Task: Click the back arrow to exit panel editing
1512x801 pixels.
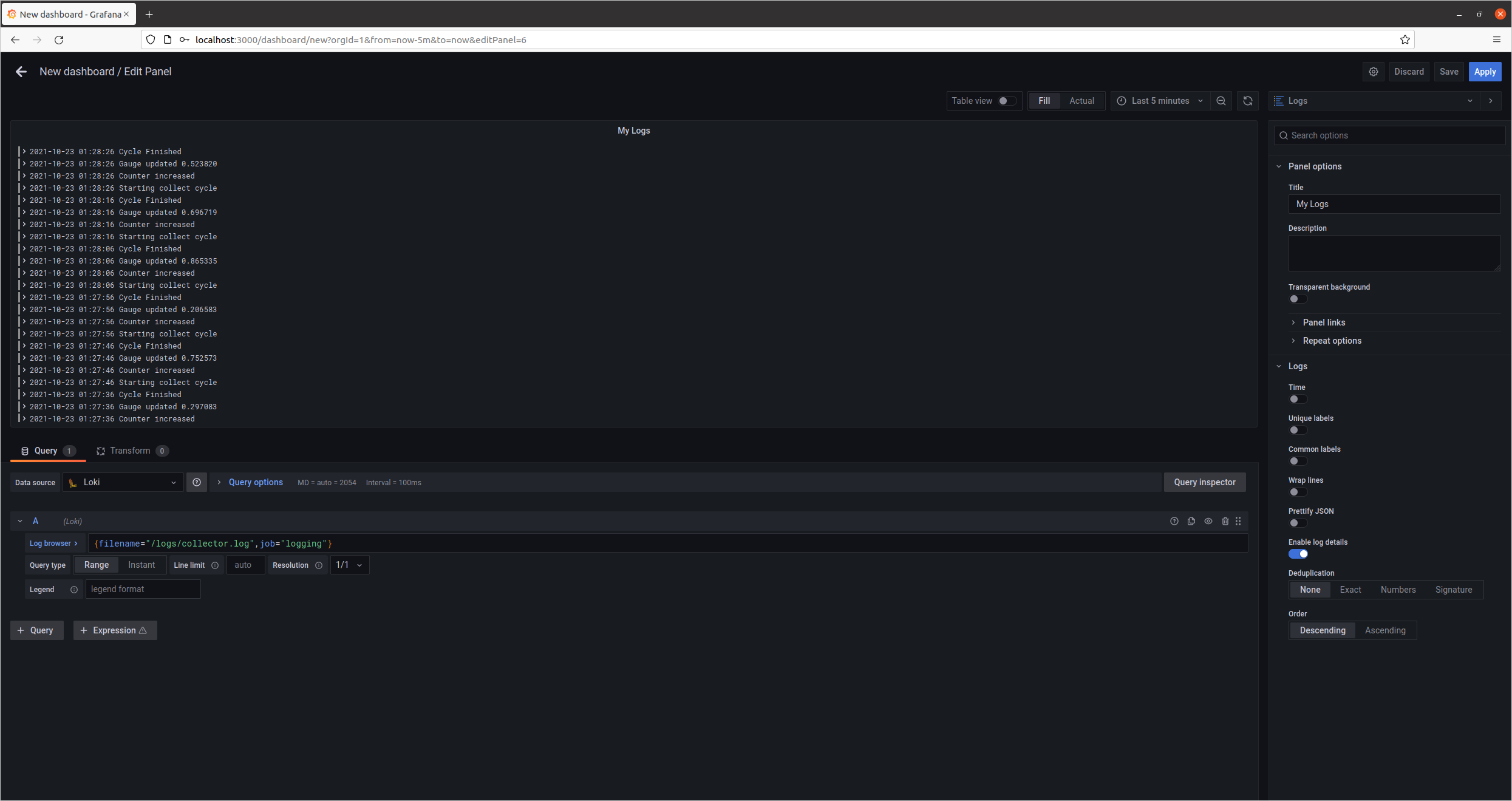Action: [x=21, y=72]
